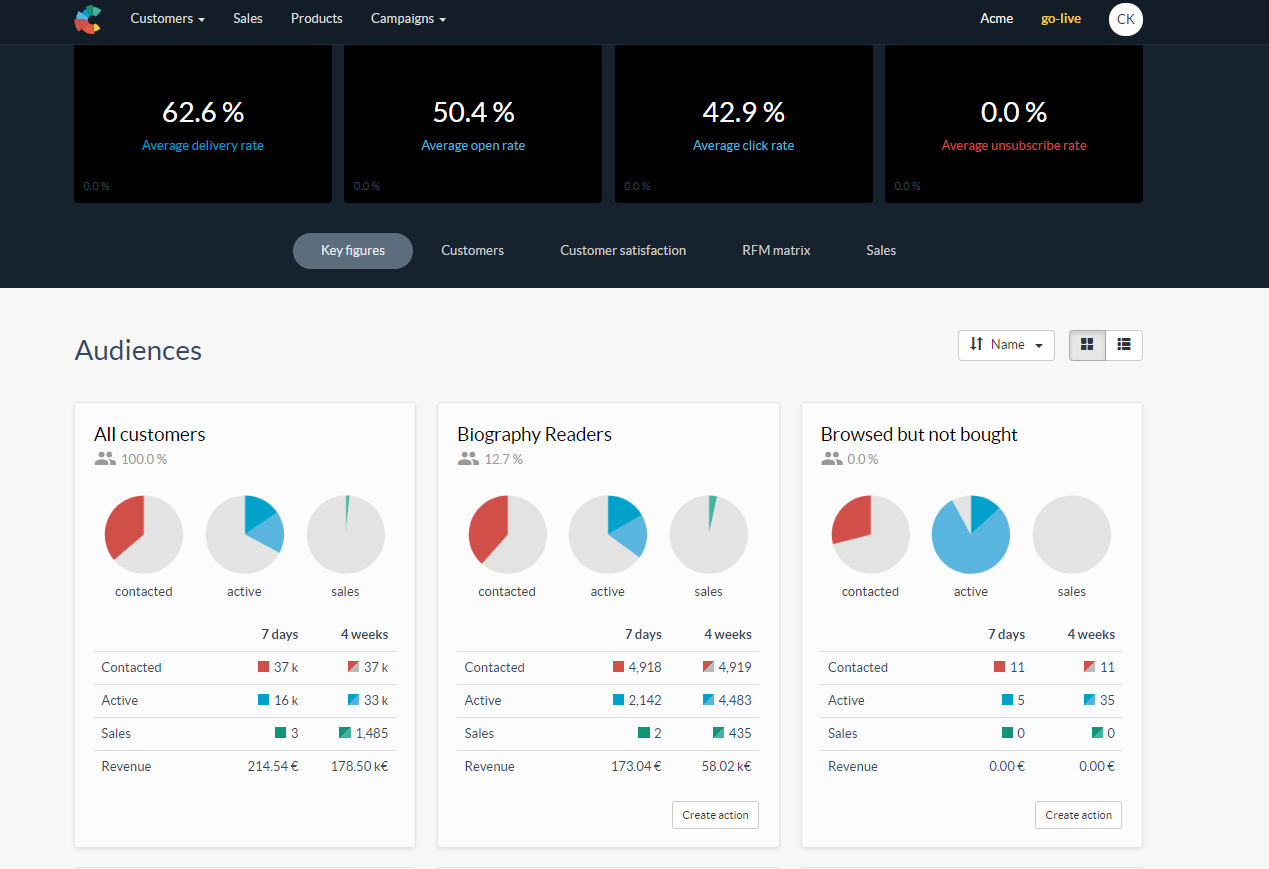Switch the Audiences display to list view
The width and height of the screenshot is (1269, 869).
point(1124,345)
